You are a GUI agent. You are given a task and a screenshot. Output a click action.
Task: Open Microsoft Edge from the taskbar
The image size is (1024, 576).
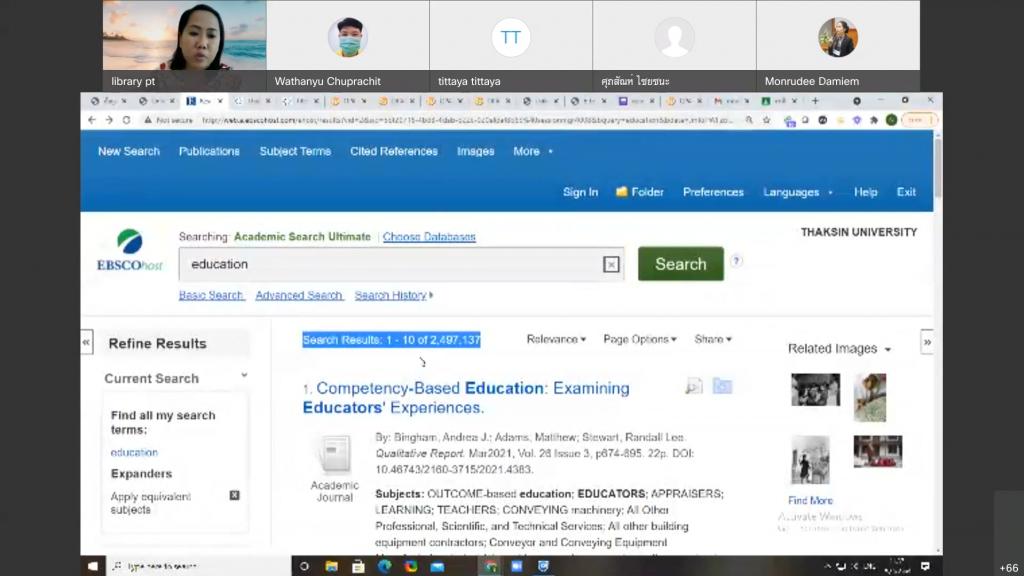(x=385, y=566)
